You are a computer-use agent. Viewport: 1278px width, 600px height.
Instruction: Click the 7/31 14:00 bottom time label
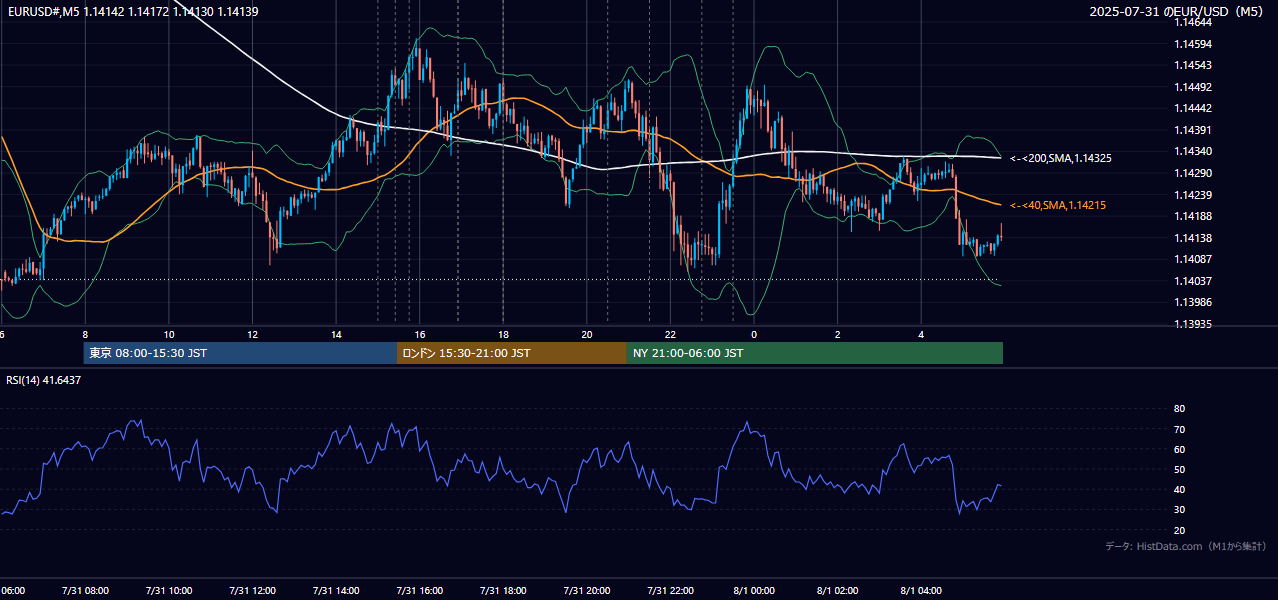pyautogui.click(x=336, y=591)
